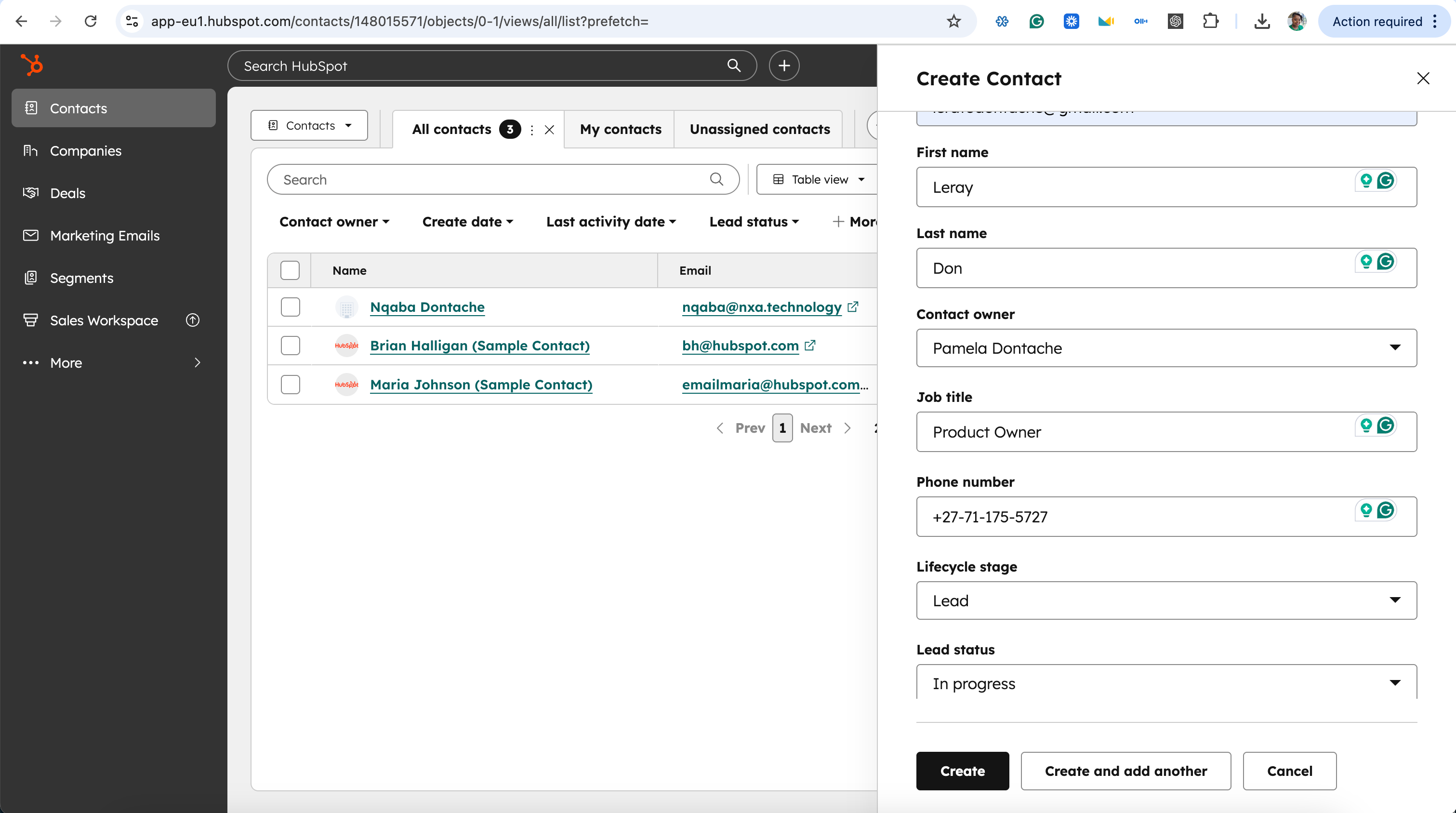Click external link icon beside bh@hubspot.com
The height and width of the screenshot is (813, 1456).
pyautogui.click(x=810, y=345)
